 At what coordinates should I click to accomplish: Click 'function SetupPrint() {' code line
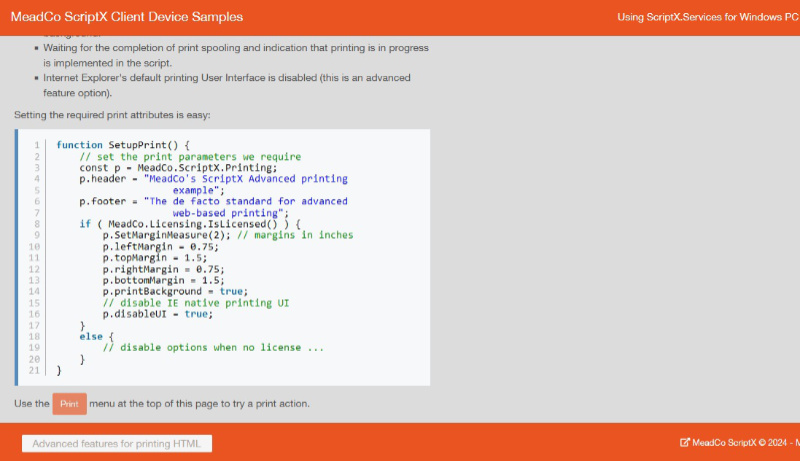(x=123, y=145)
